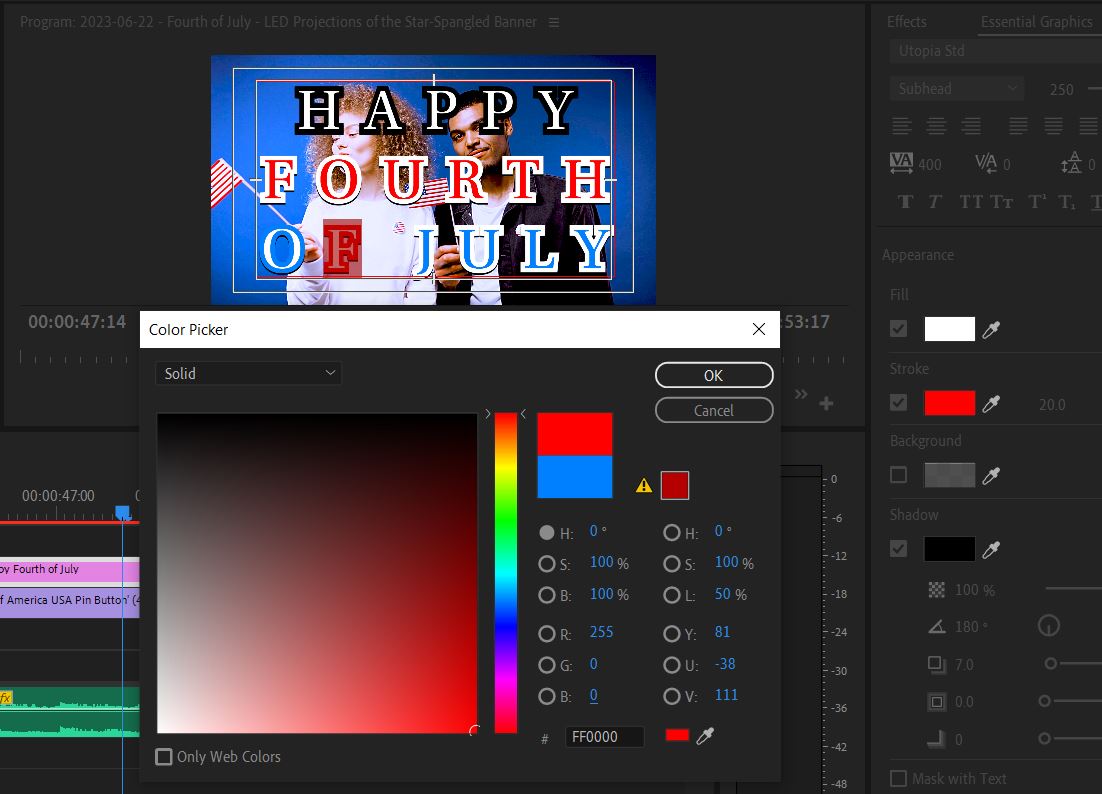Click the blue timeline playhead marker
The width and height of the screenshot is (1102, 794).
pyautogui.click(x=123, y=512)
